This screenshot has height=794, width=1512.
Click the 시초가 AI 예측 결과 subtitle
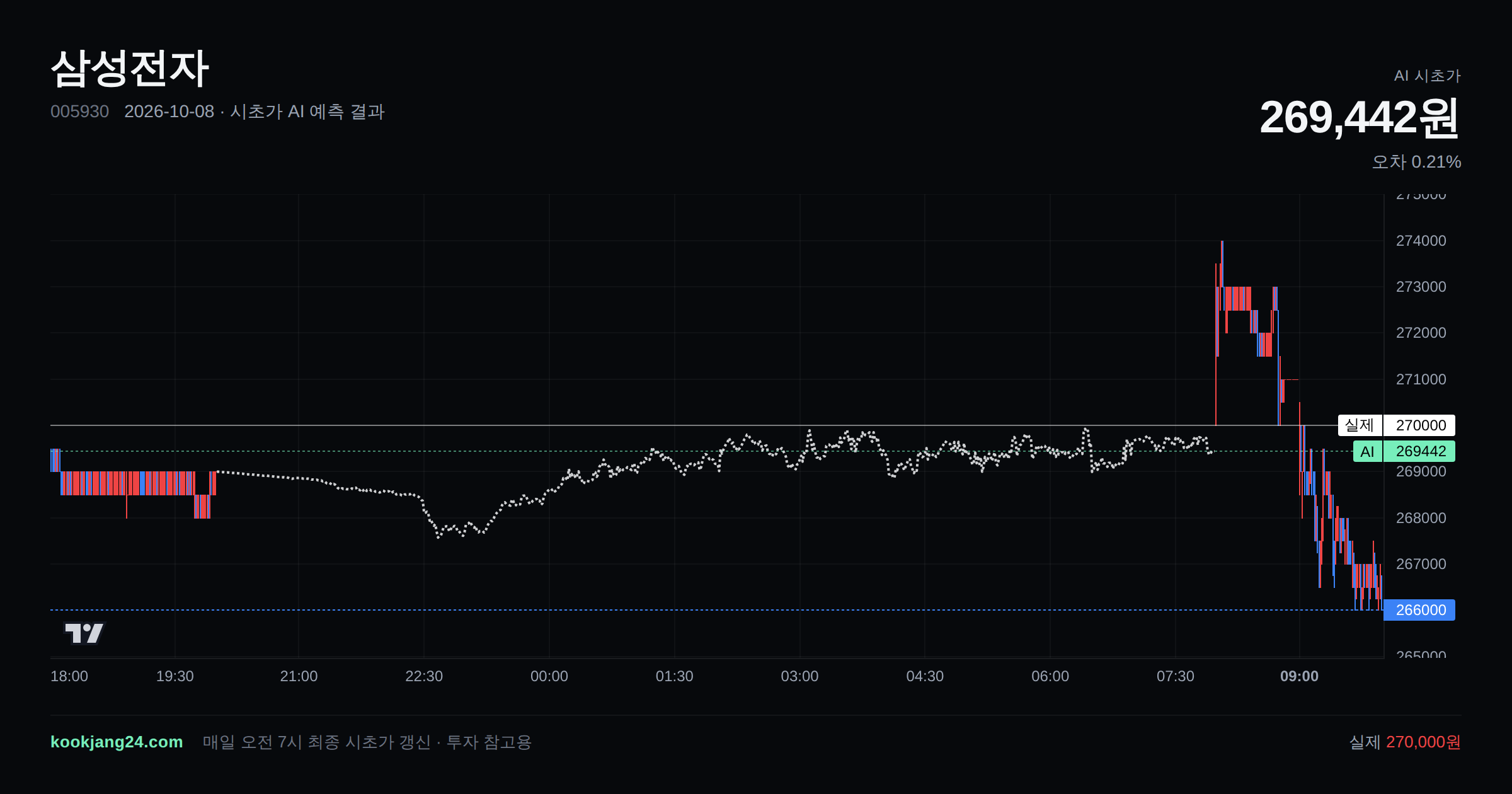[x=307, y=112]
